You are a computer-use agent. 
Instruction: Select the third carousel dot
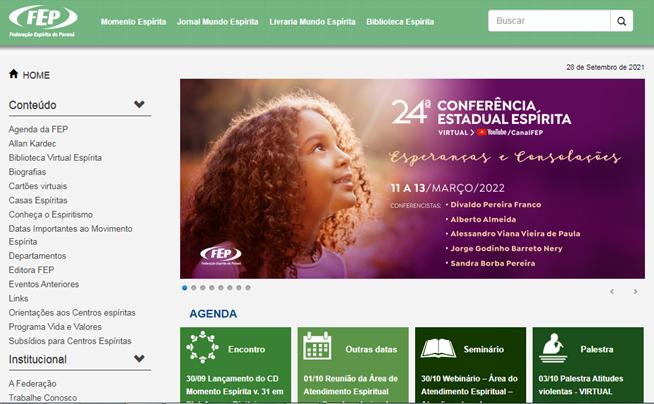[203, 288]
